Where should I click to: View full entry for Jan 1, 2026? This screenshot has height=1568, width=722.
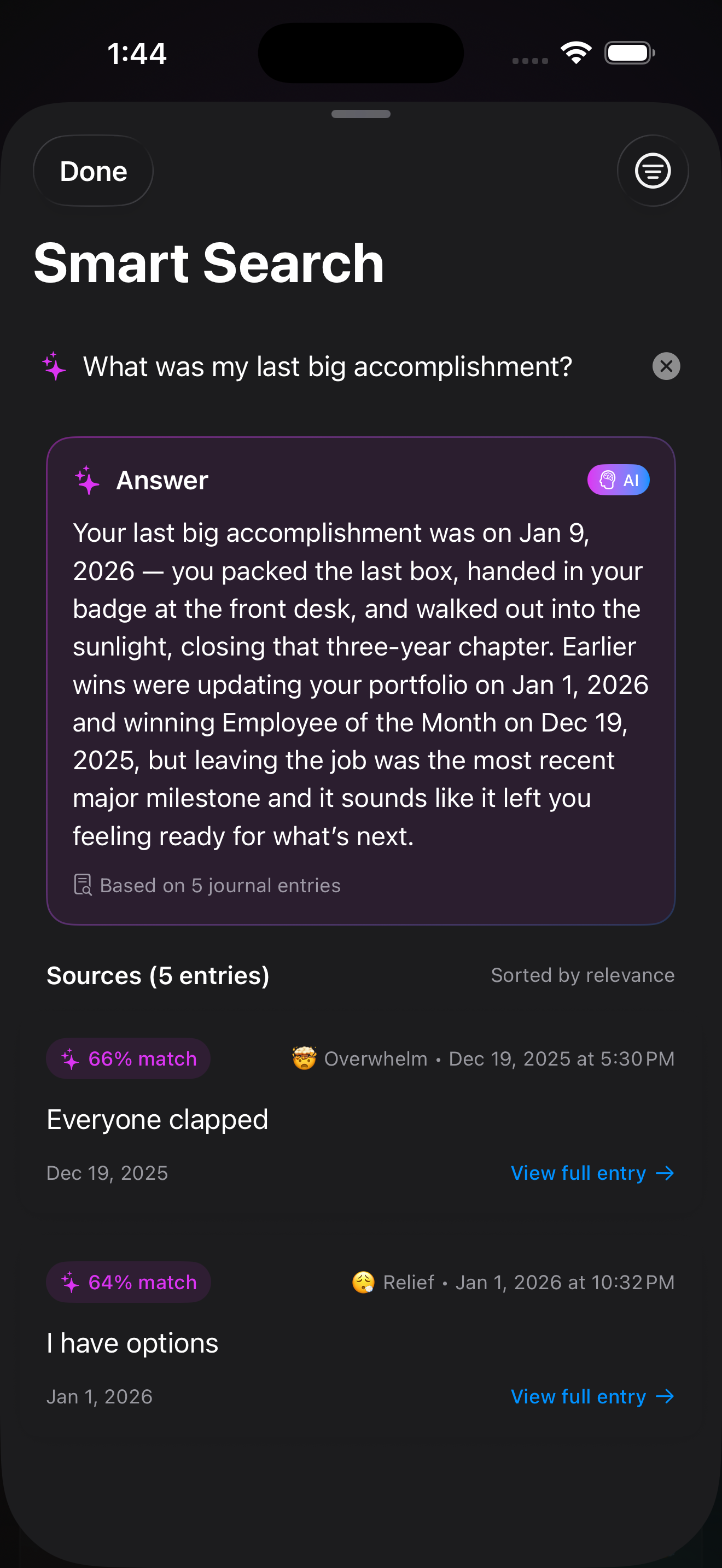click(592, 1396)
